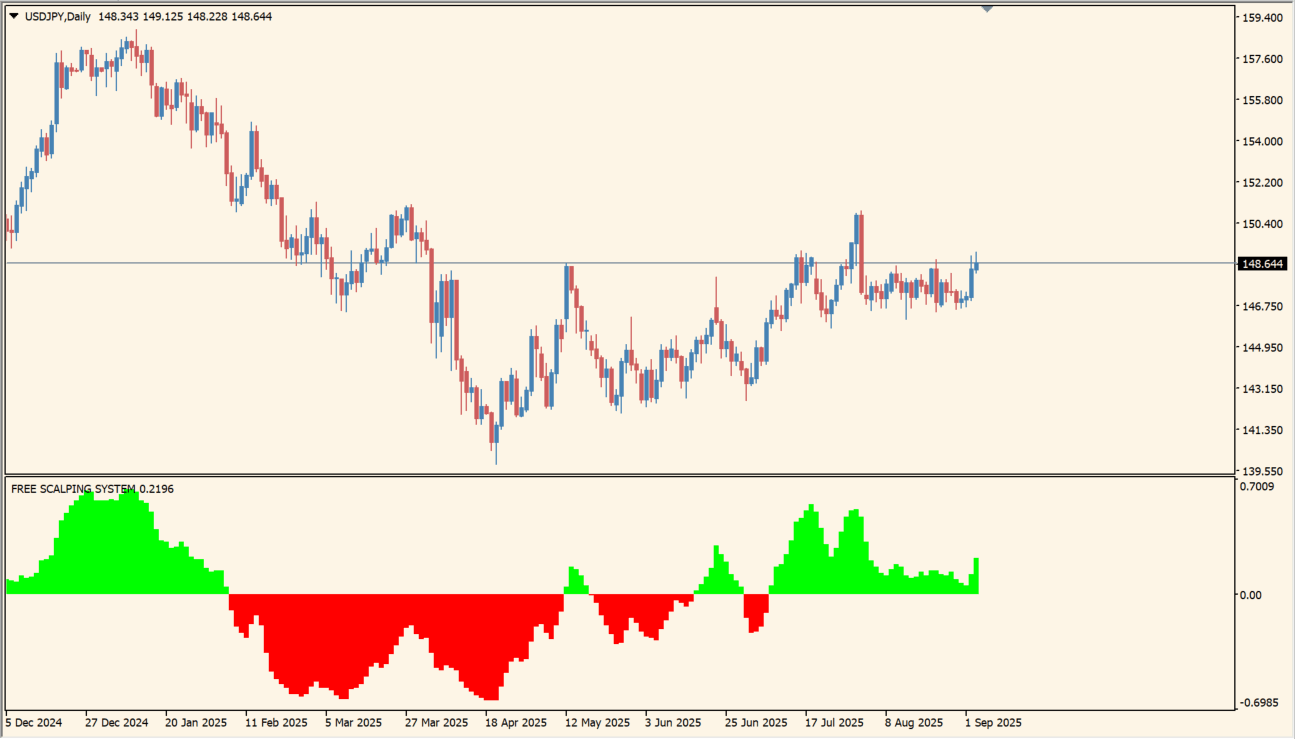This screenshot has height=739, width=1295.
Task: Click the 152.200 price scale label
Action: (x=1261, y=183)
